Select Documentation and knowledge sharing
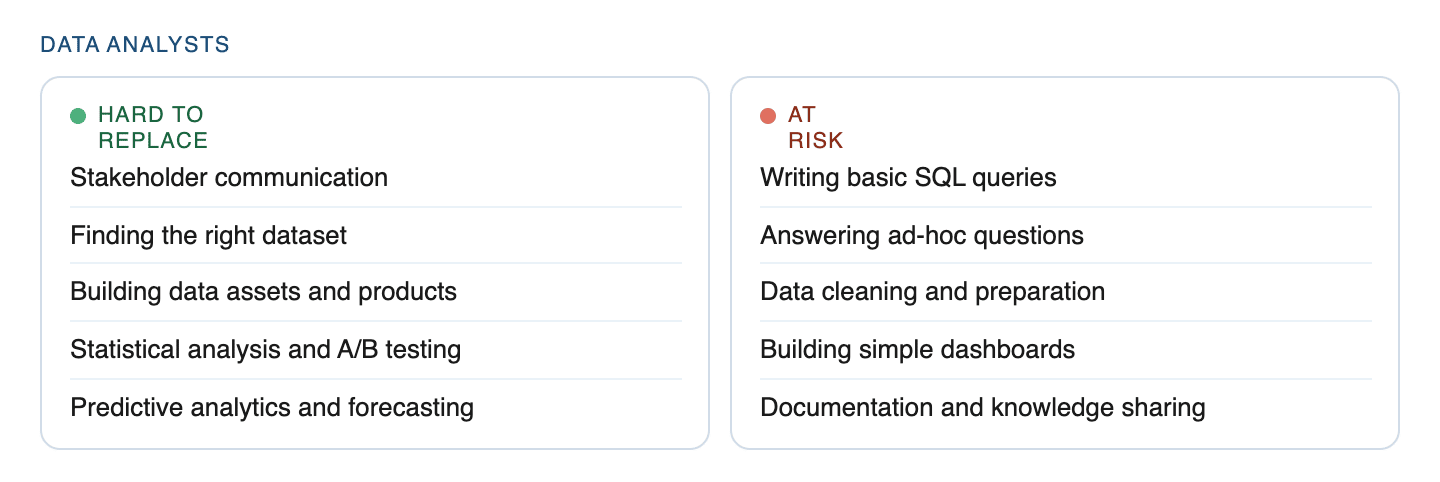The image size is (1440, 482). 982,408
